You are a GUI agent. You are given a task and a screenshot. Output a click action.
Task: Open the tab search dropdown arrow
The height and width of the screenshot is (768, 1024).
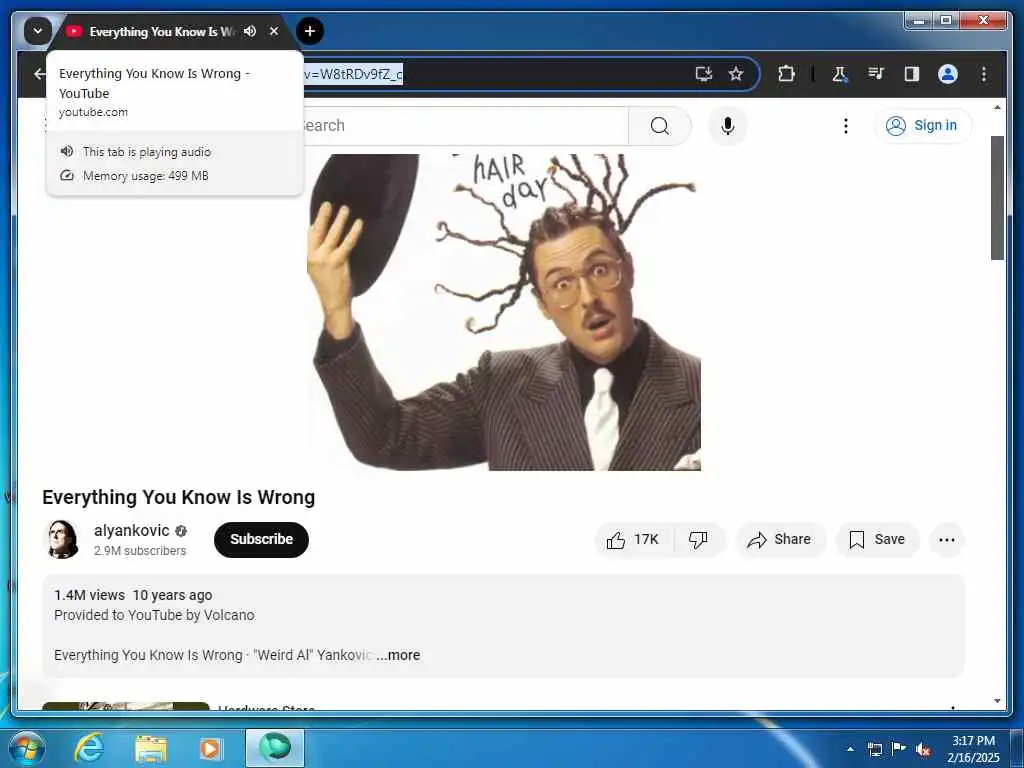point(38,31)
